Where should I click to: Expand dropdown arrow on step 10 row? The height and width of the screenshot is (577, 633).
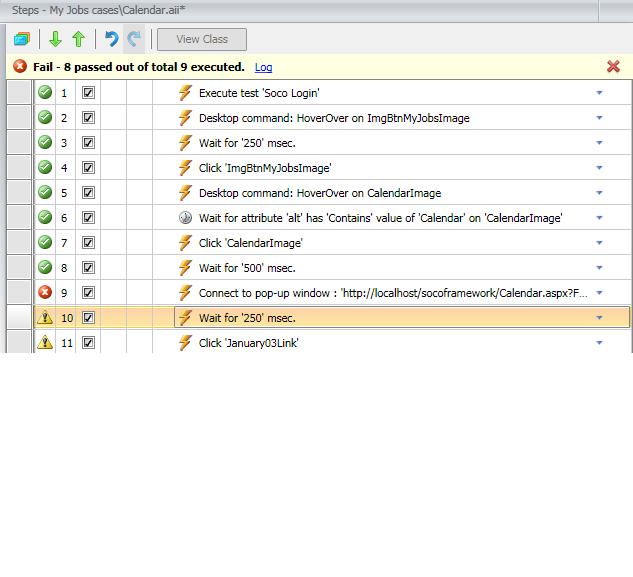[x=599, y=318]
